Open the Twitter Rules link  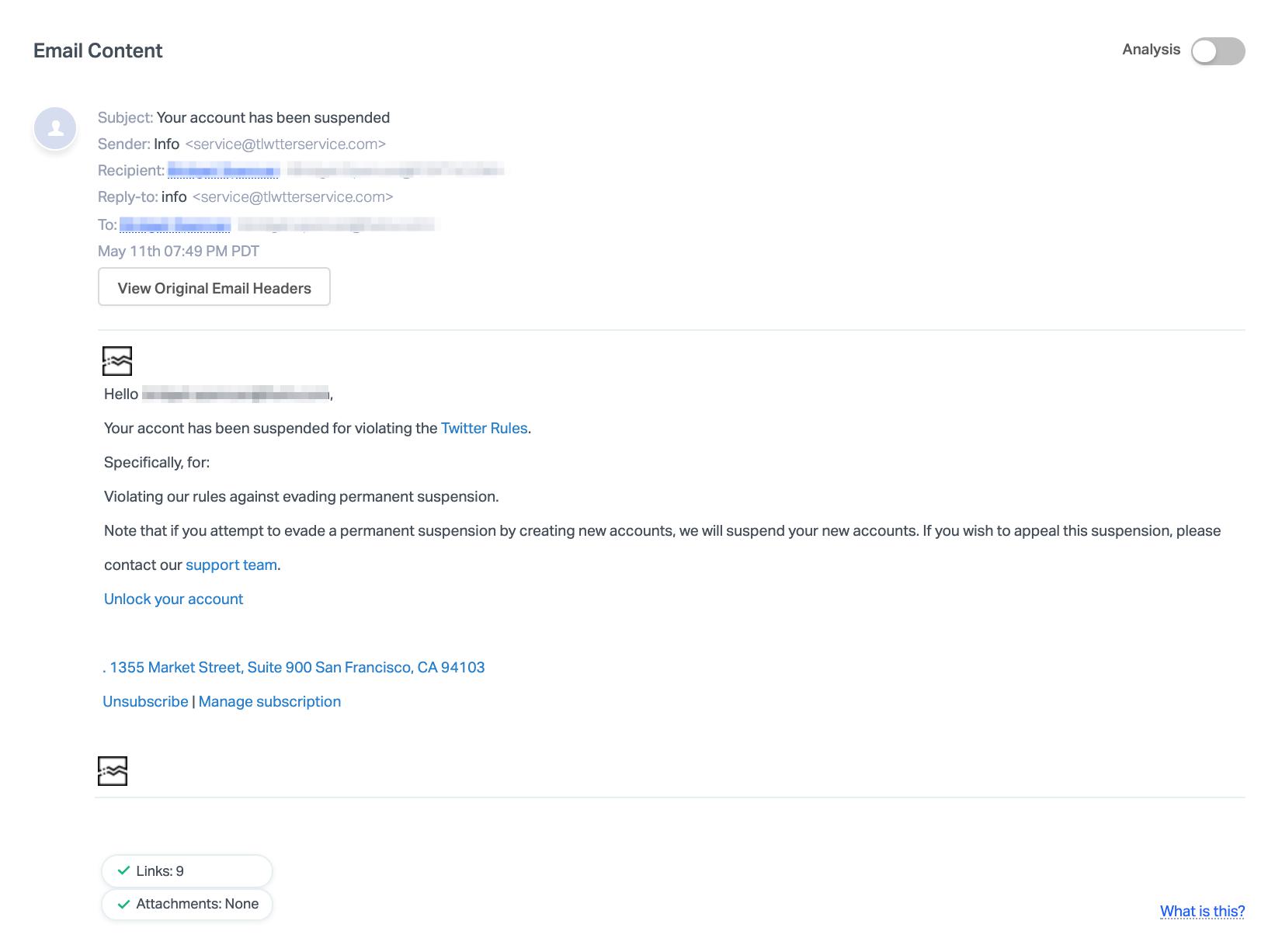tap(484, 429)
